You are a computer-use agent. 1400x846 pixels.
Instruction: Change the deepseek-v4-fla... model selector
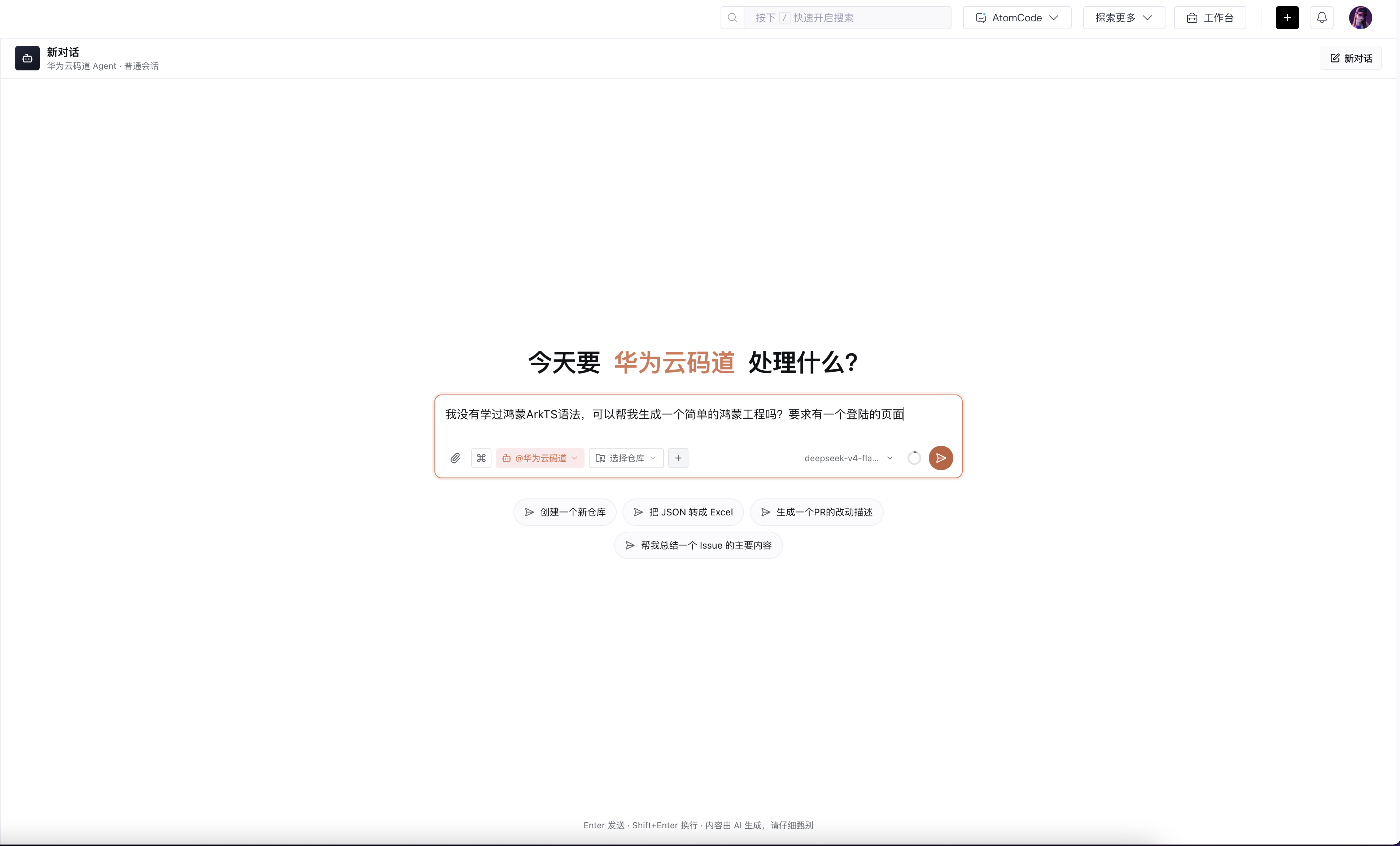[x=848, y=458]
